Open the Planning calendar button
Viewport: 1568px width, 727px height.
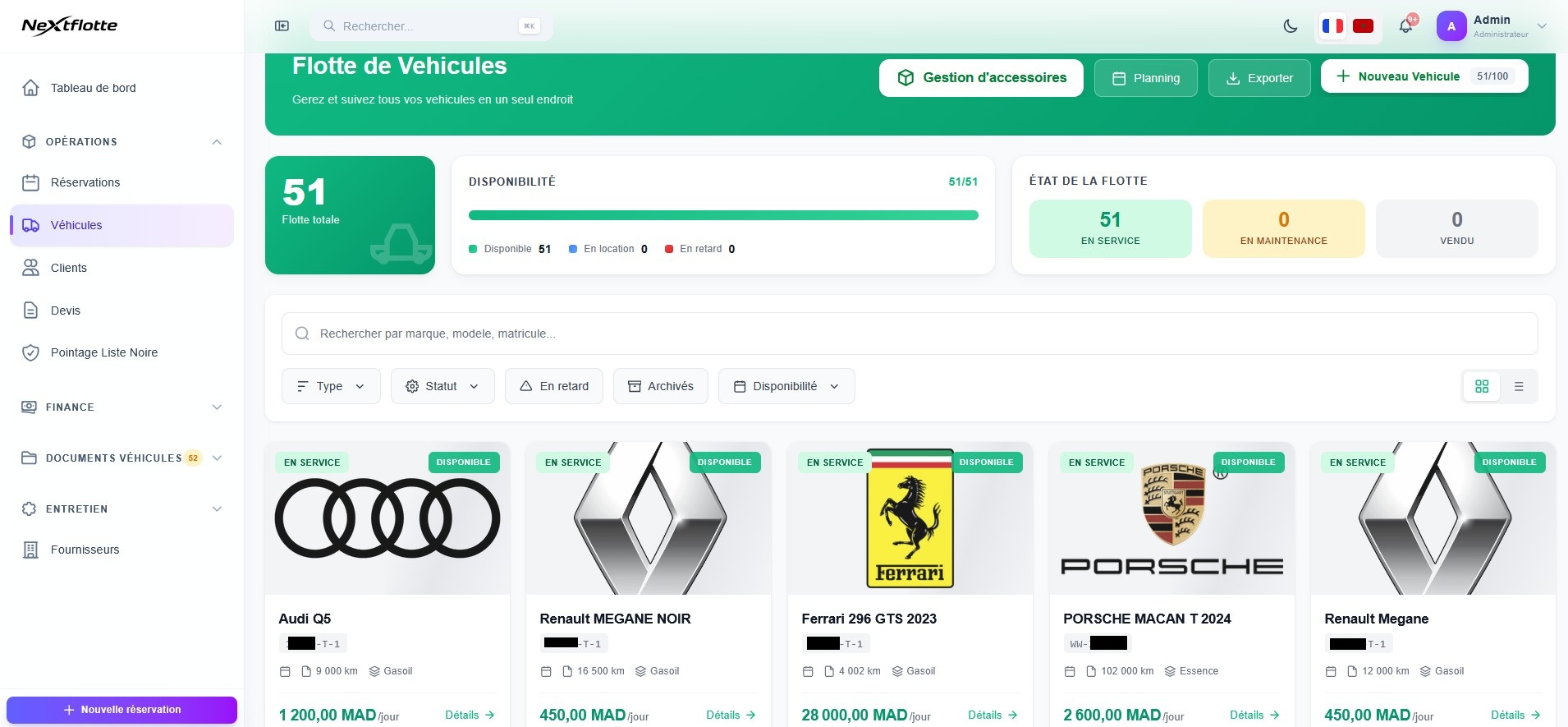[x=1145, y=78]
